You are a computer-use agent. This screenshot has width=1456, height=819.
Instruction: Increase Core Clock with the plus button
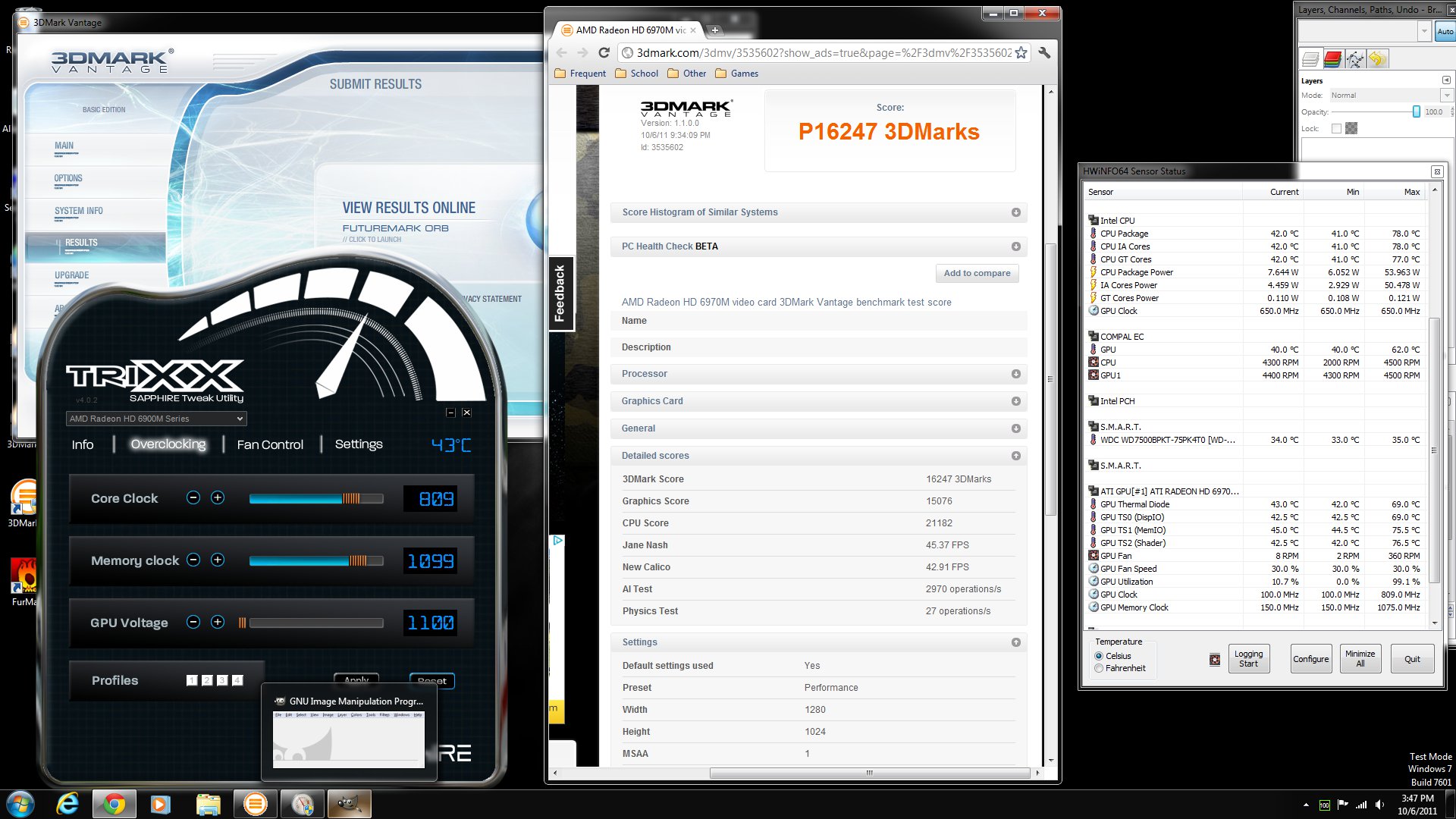tap(218, 497)
